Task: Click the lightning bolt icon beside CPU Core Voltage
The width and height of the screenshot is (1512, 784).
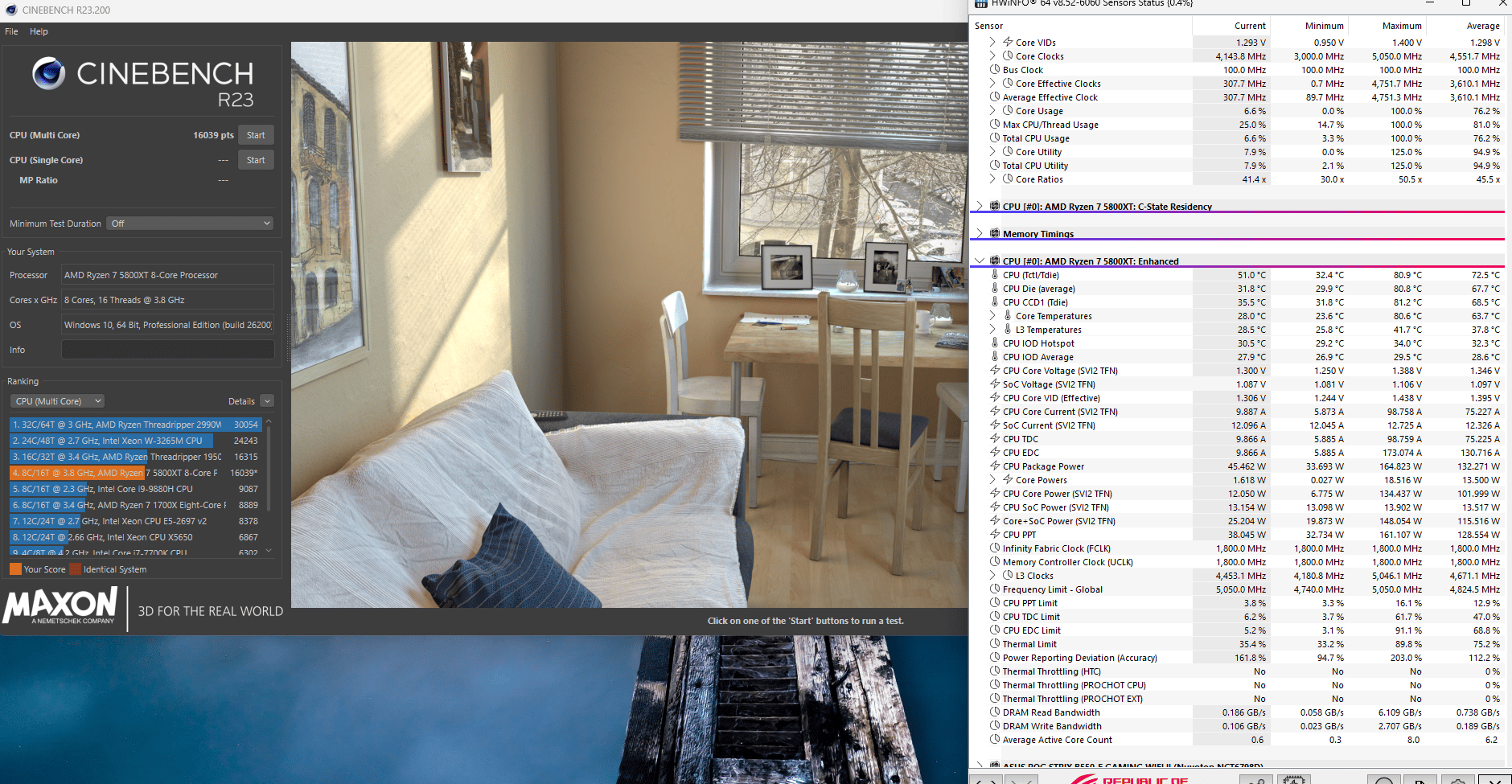Action: click(995, 371)
